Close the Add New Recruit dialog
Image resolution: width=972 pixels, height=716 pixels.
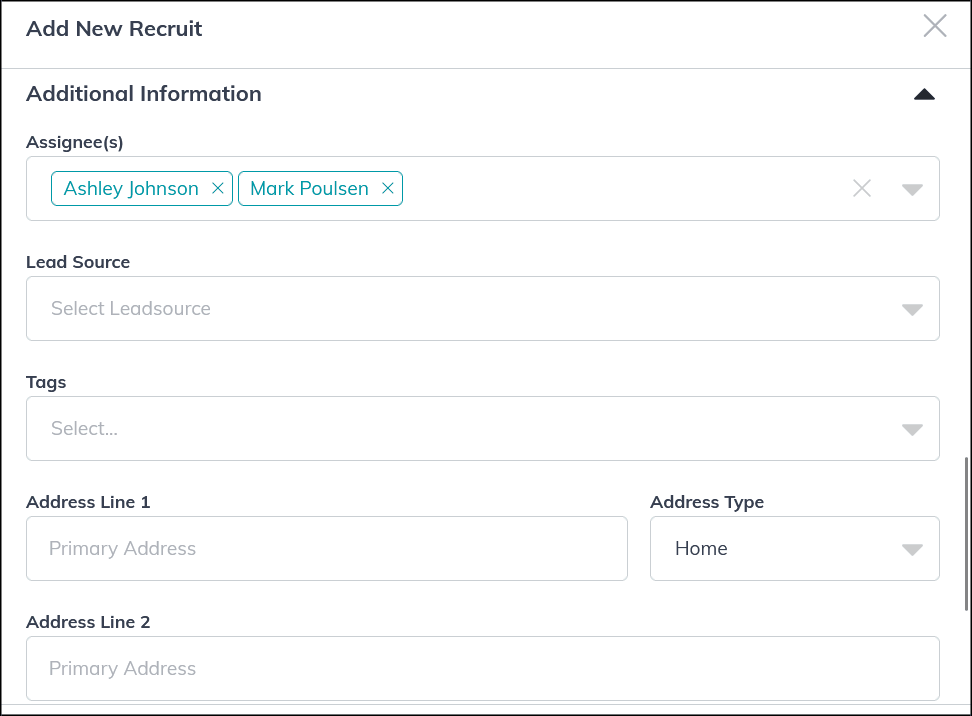click(x=935, y=26)
